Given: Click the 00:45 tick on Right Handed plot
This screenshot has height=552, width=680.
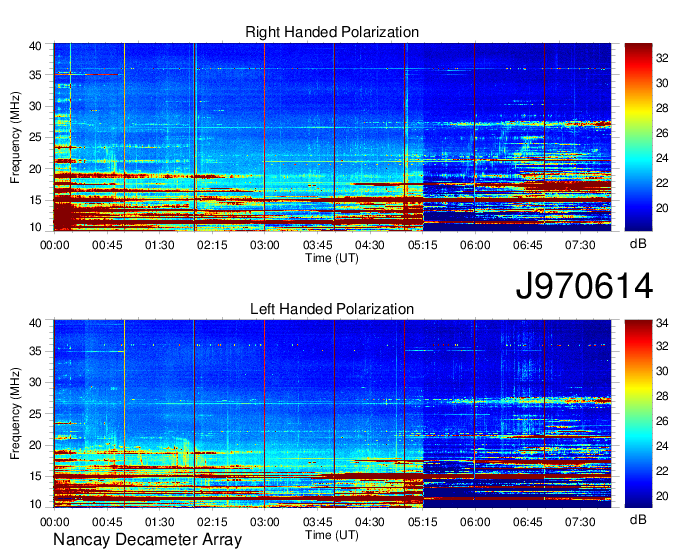Looking at the screenshot, I should pos(107,245).
